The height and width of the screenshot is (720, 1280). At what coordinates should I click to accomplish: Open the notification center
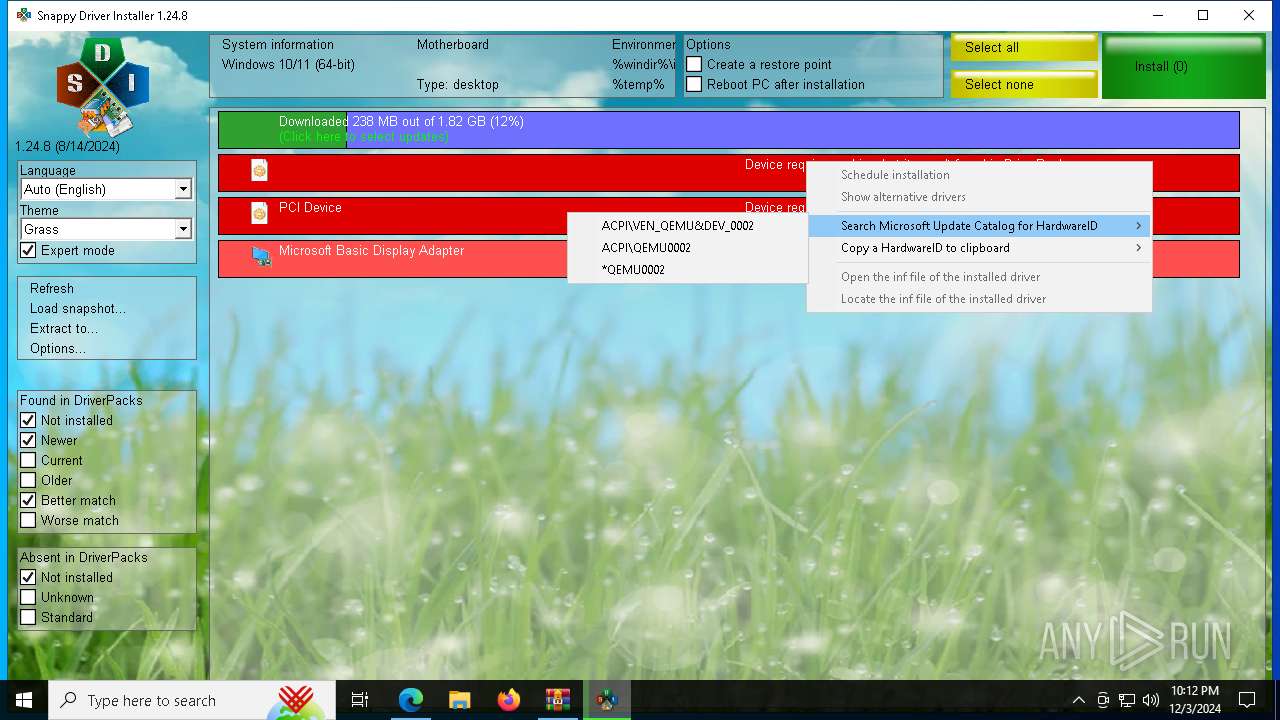pos(1247,700)
